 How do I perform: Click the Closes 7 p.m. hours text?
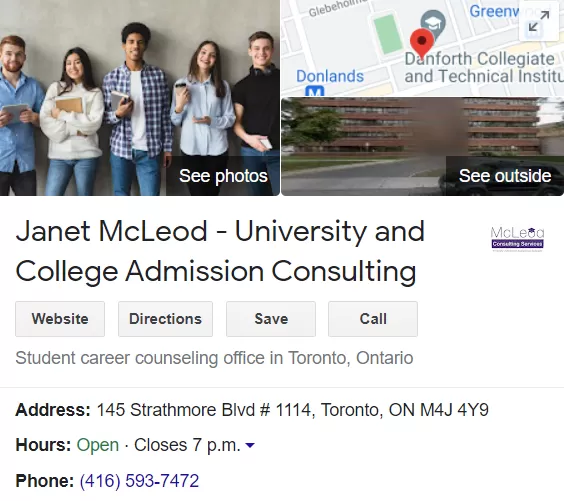tap(187, 445)
